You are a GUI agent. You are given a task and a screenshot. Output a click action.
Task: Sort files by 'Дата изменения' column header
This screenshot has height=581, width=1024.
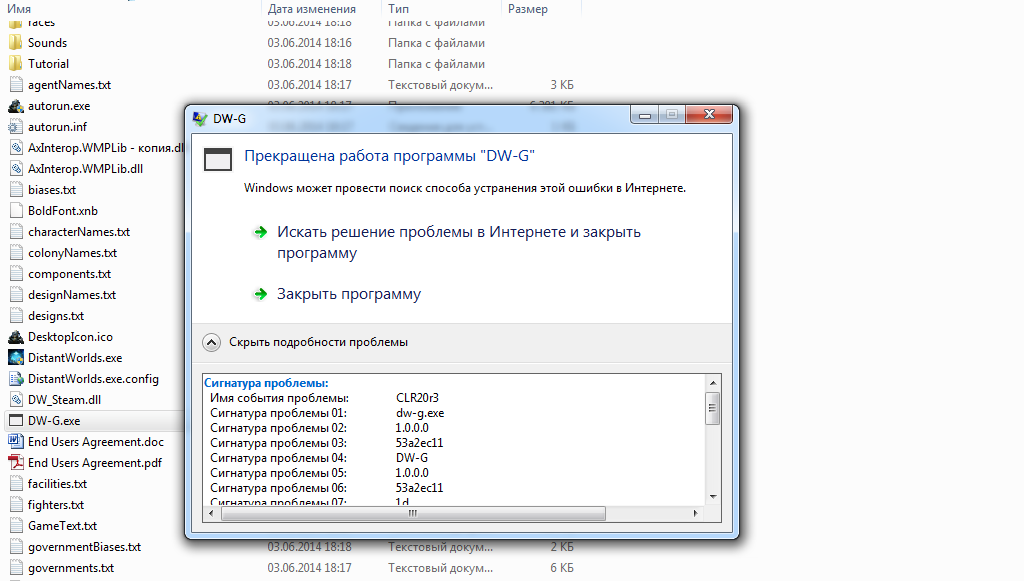tap(312, 9)
